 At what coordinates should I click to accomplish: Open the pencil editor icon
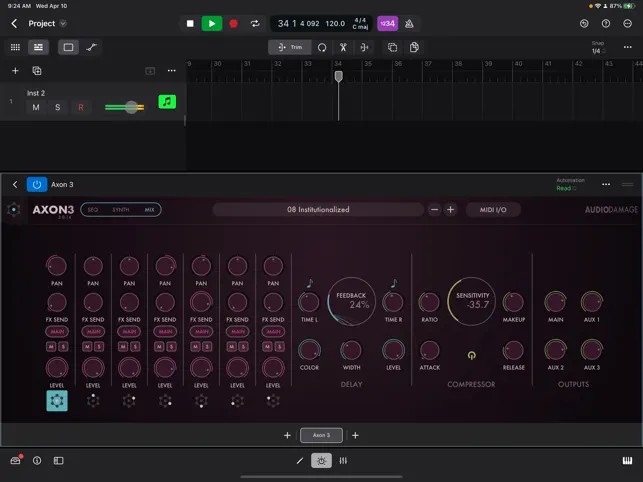point(300,461)
